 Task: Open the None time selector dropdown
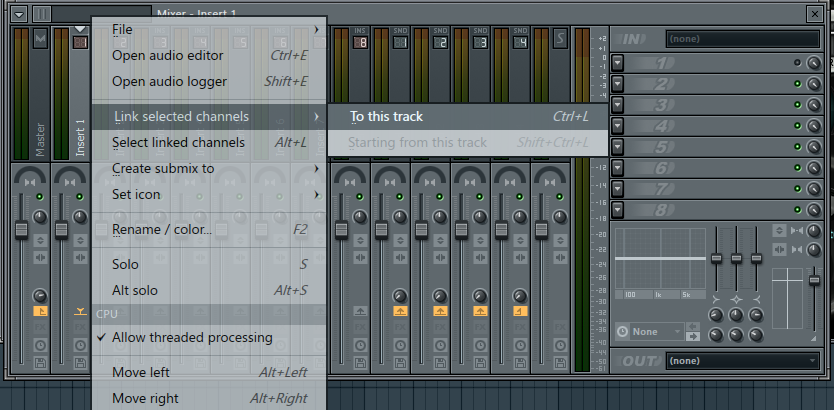(x=656, y=332)
